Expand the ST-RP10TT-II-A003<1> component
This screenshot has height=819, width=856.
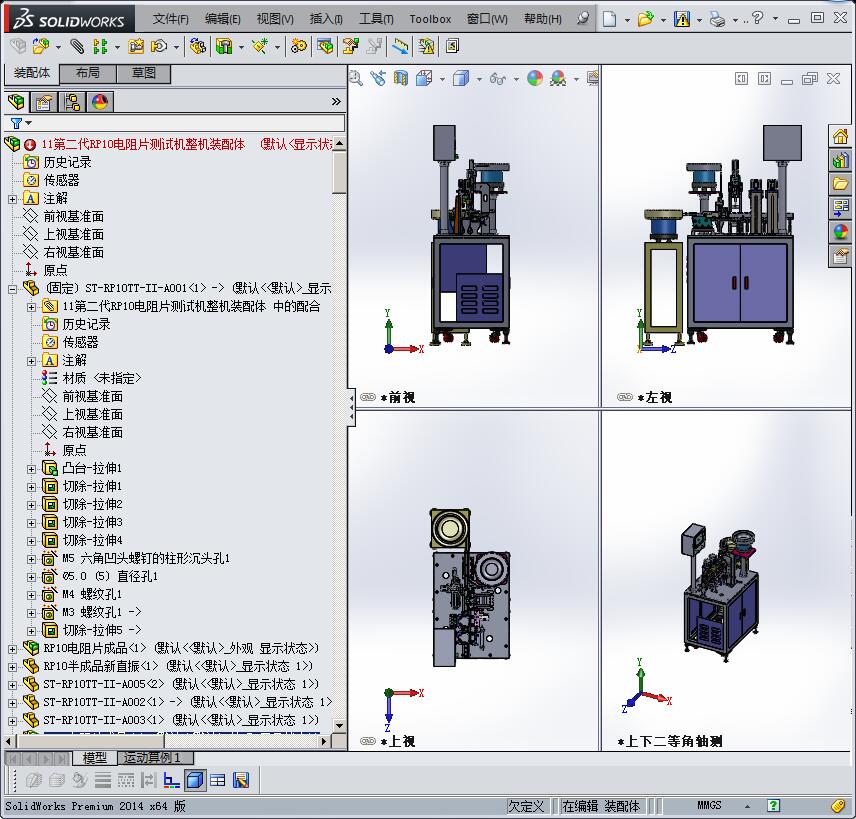click(12, 721)
